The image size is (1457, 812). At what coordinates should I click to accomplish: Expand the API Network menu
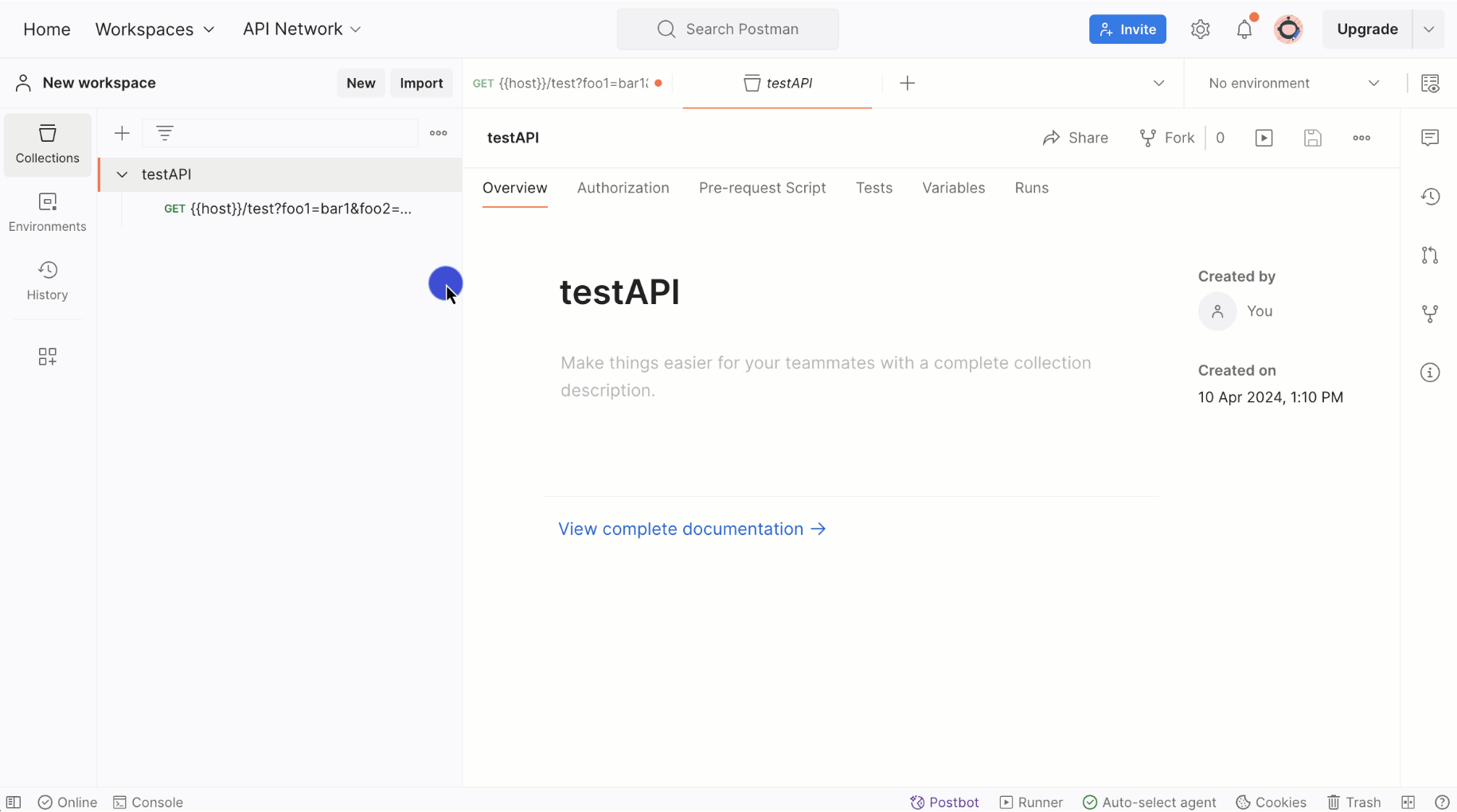[x=301, y=29]
